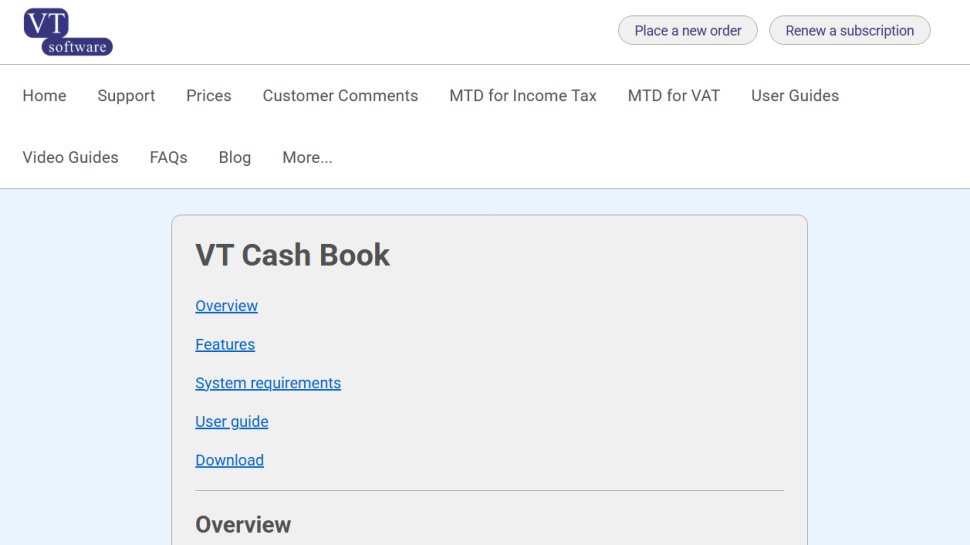Open the MTD for VAT page
The width and height of the screenshot is (970, 545).
[674, 96]
